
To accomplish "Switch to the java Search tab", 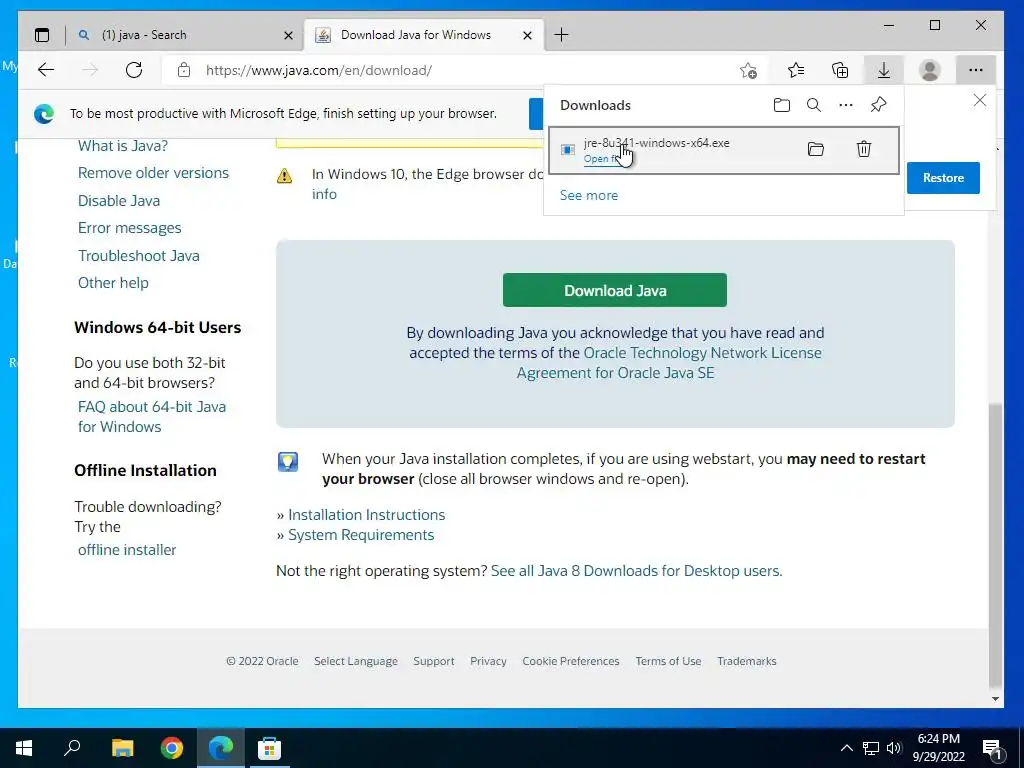I will (186, 35).
